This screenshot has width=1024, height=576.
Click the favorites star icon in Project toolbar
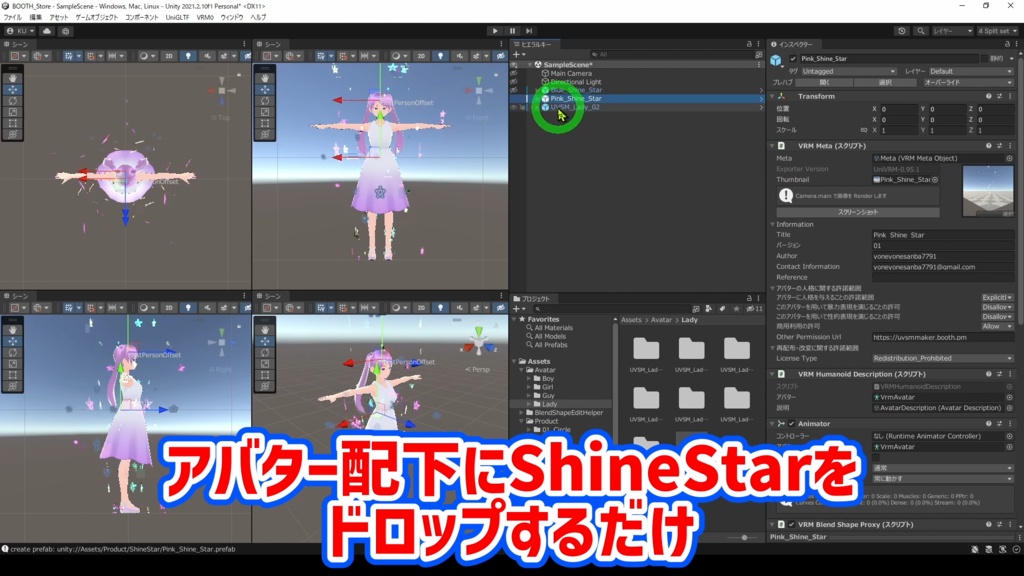coord(735,308)
